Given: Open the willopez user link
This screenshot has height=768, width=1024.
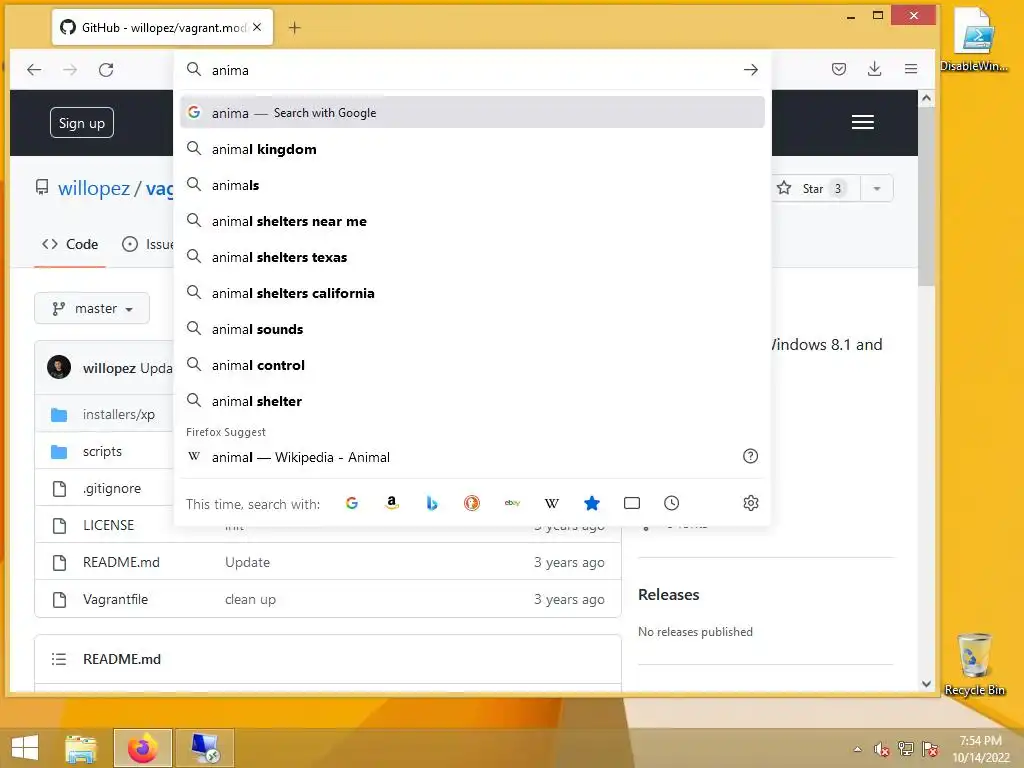Looking at the screenshot, I should 94,188.
